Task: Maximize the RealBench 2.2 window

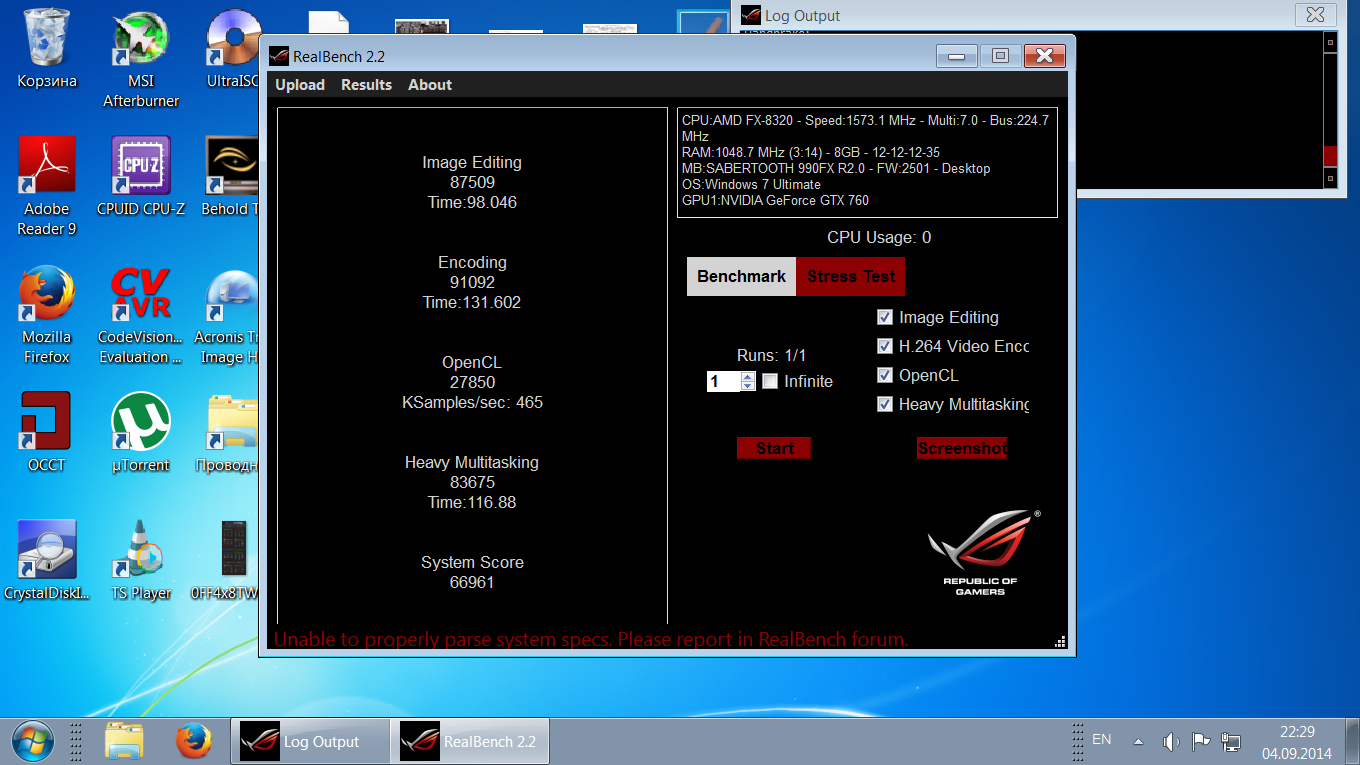Action: tap(1000, 56)
